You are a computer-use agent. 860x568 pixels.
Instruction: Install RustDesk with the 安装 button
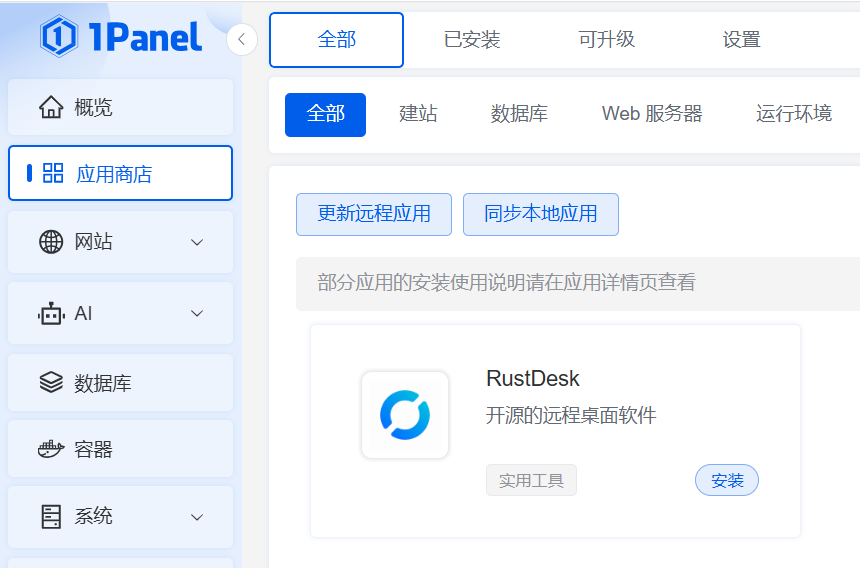[727, 480]
